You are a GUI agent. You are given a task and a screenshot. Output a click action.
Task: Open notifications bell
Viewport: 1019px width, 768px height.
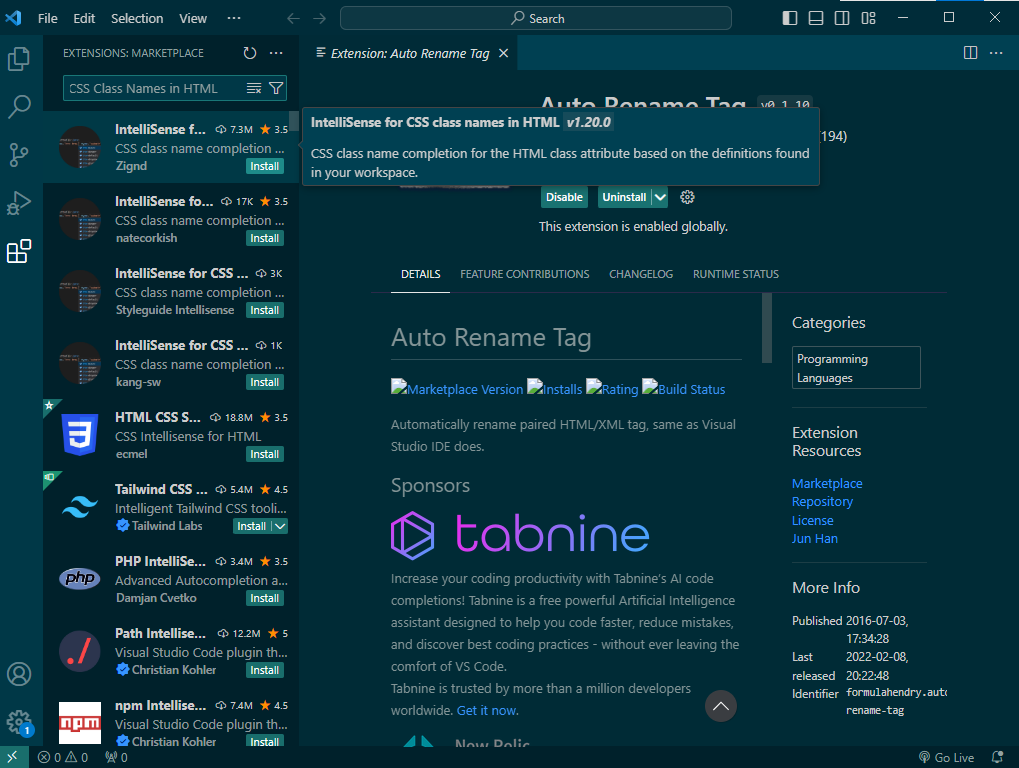tap(997, 758)
